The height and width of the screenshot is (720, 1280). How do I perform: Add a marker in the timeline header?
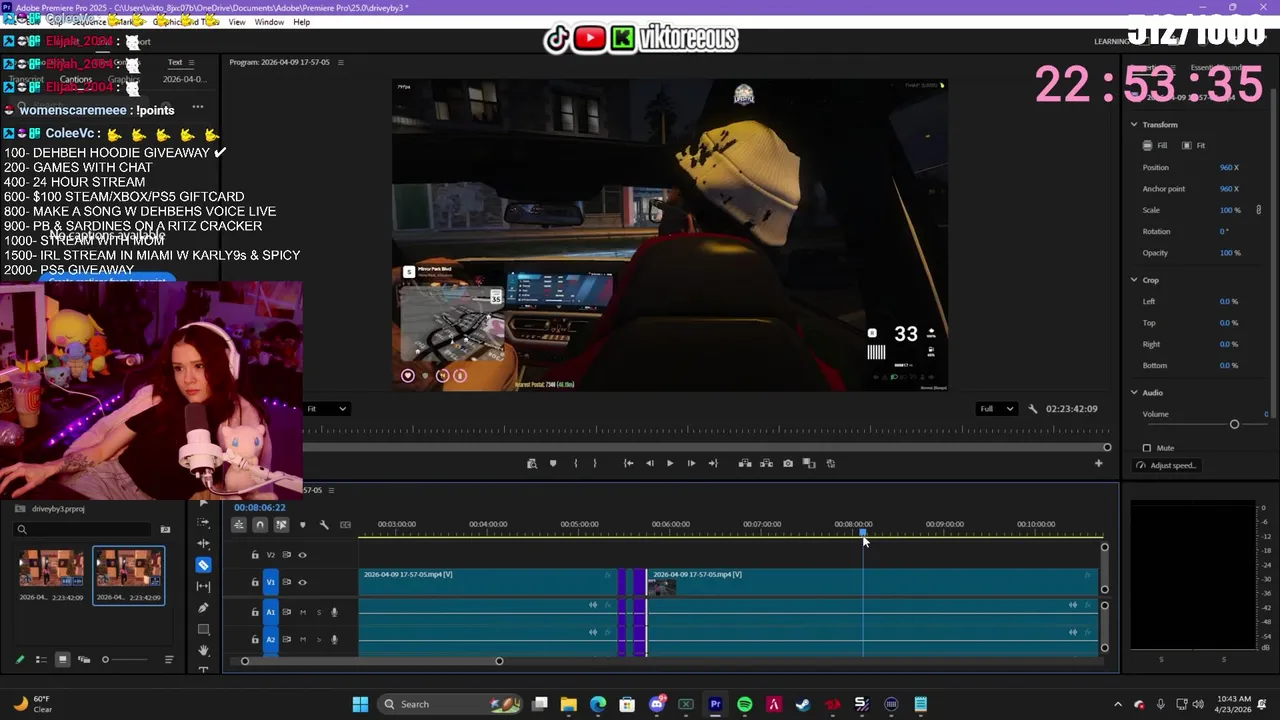[x=303, y=525]
